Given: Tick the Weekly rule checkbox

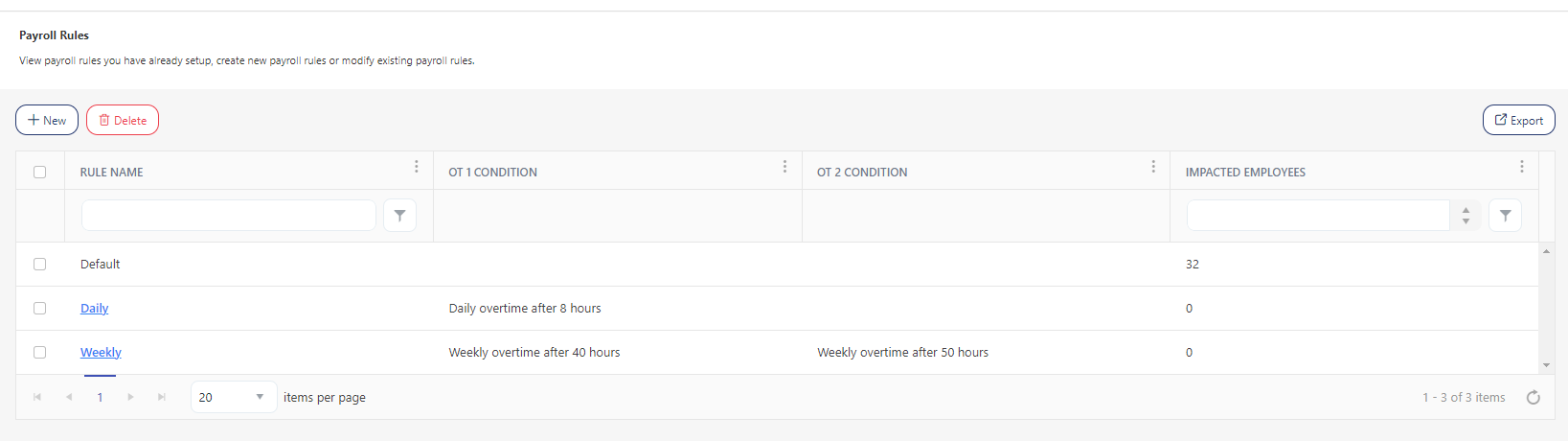Looking at the screenshot, I should pyautogui.click(x=39, y=353).
